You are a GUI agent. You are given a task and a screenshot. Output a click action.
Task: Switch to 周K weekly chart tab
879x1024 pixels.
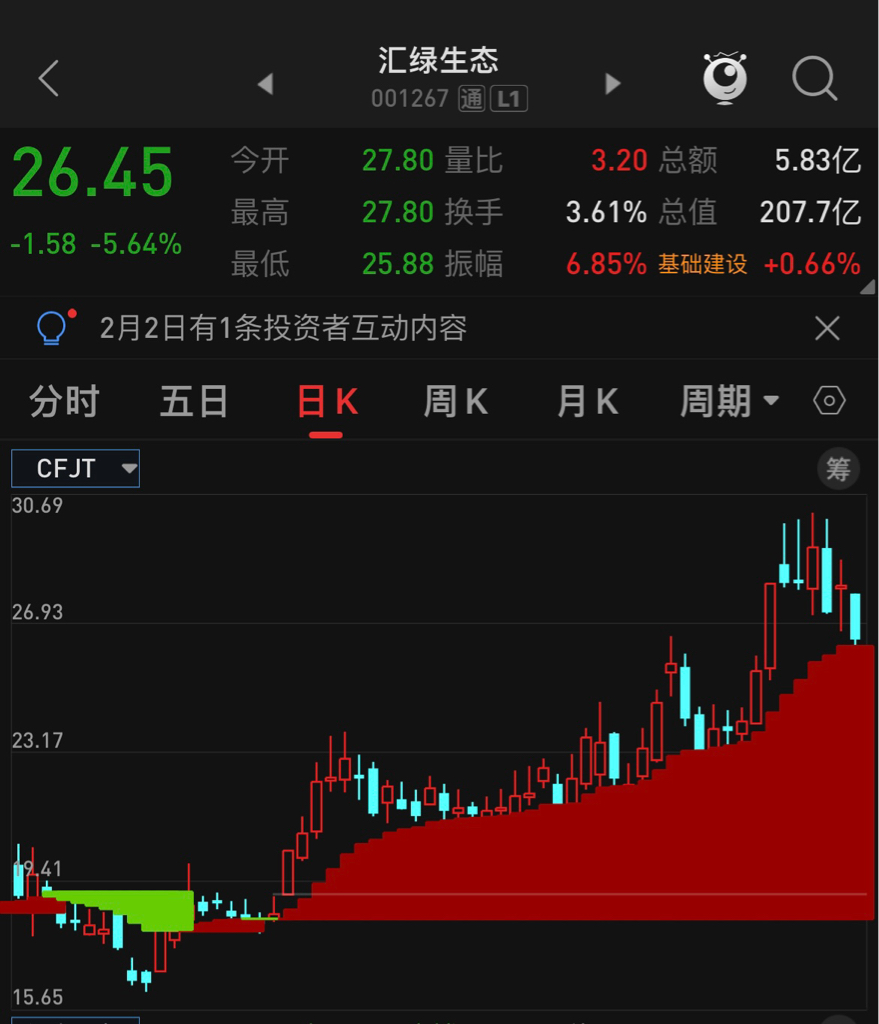click(456, 400)
